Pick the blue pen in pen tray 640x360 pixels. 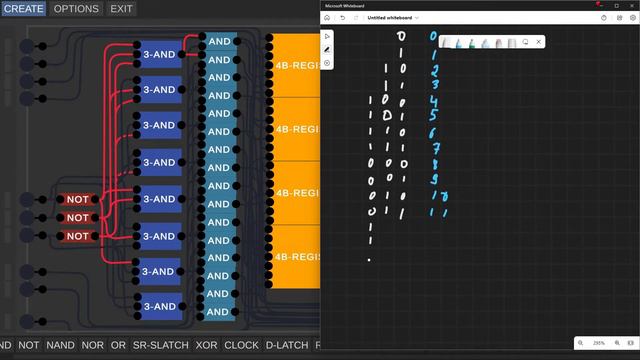(459, 42)
